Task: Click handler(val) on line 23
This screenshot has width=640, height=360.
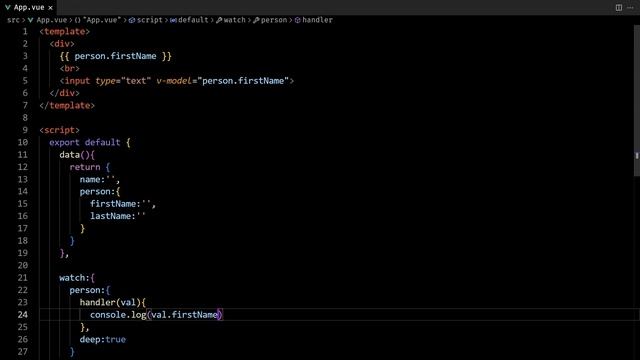Action: [x=110, y=302]
